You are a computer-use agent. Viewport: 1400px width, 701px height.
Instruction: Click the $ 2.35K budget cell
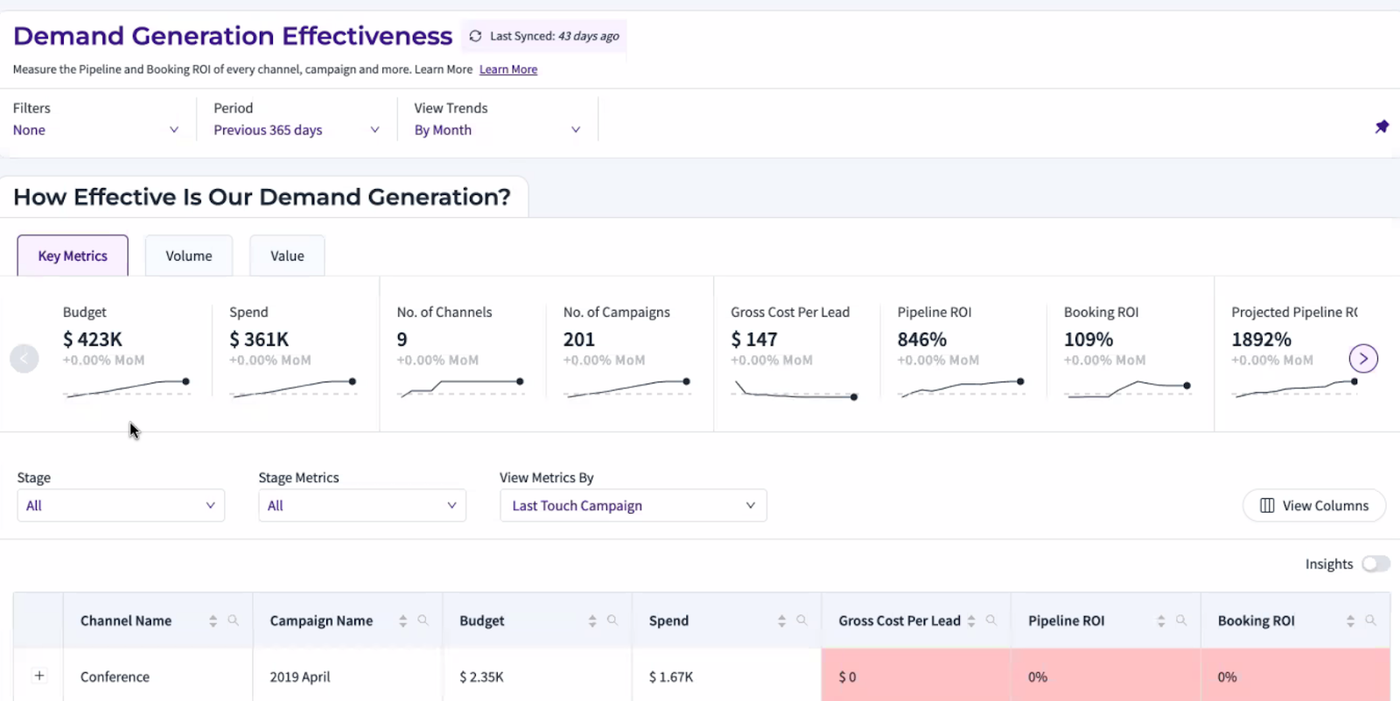click(537, 676)
